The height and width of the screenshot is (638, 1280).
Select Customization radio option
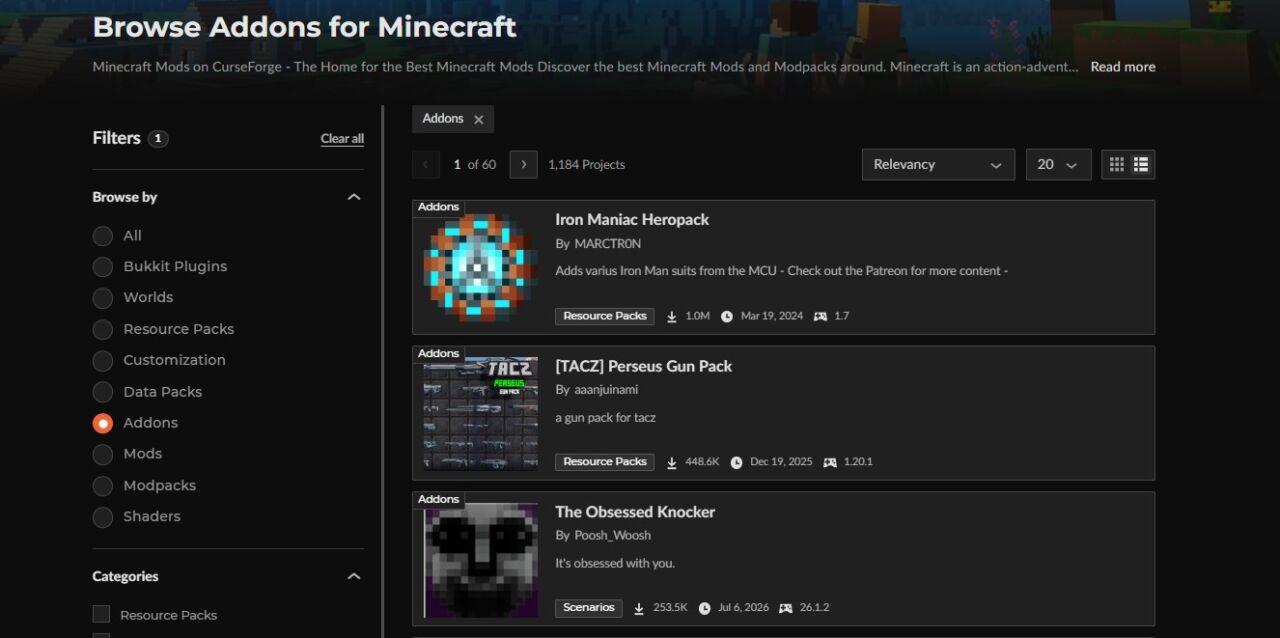click(x=102, y=360)
